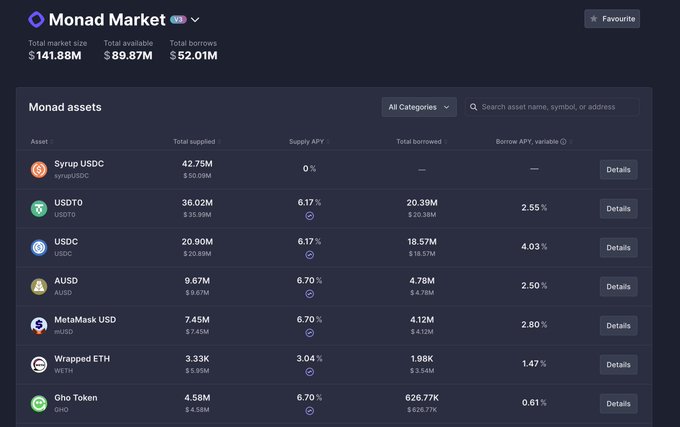This screenshot has width=680, height=427.
Task: Click the incentives icon under Gho Token supply APY
Action: coord(310,411)
